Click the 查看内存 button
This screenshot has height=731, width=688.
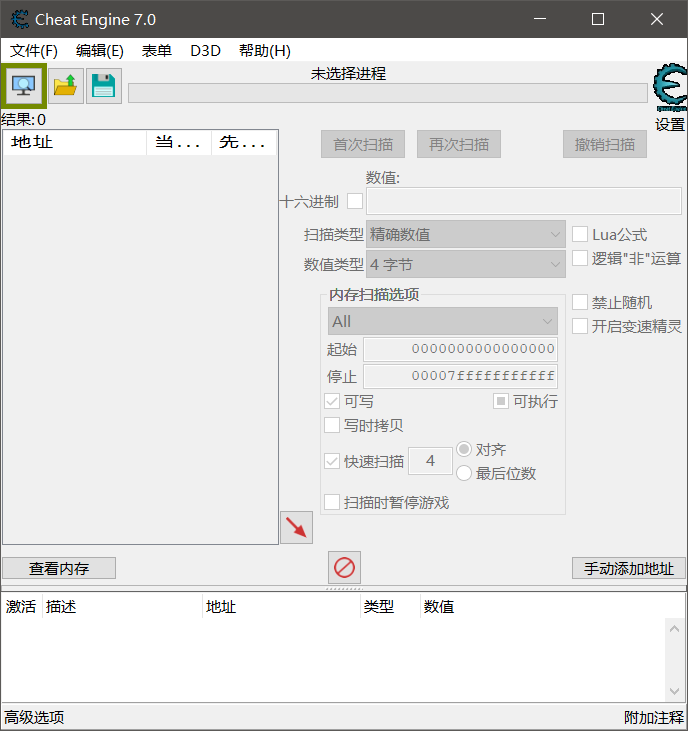click(x=59, y=568)
